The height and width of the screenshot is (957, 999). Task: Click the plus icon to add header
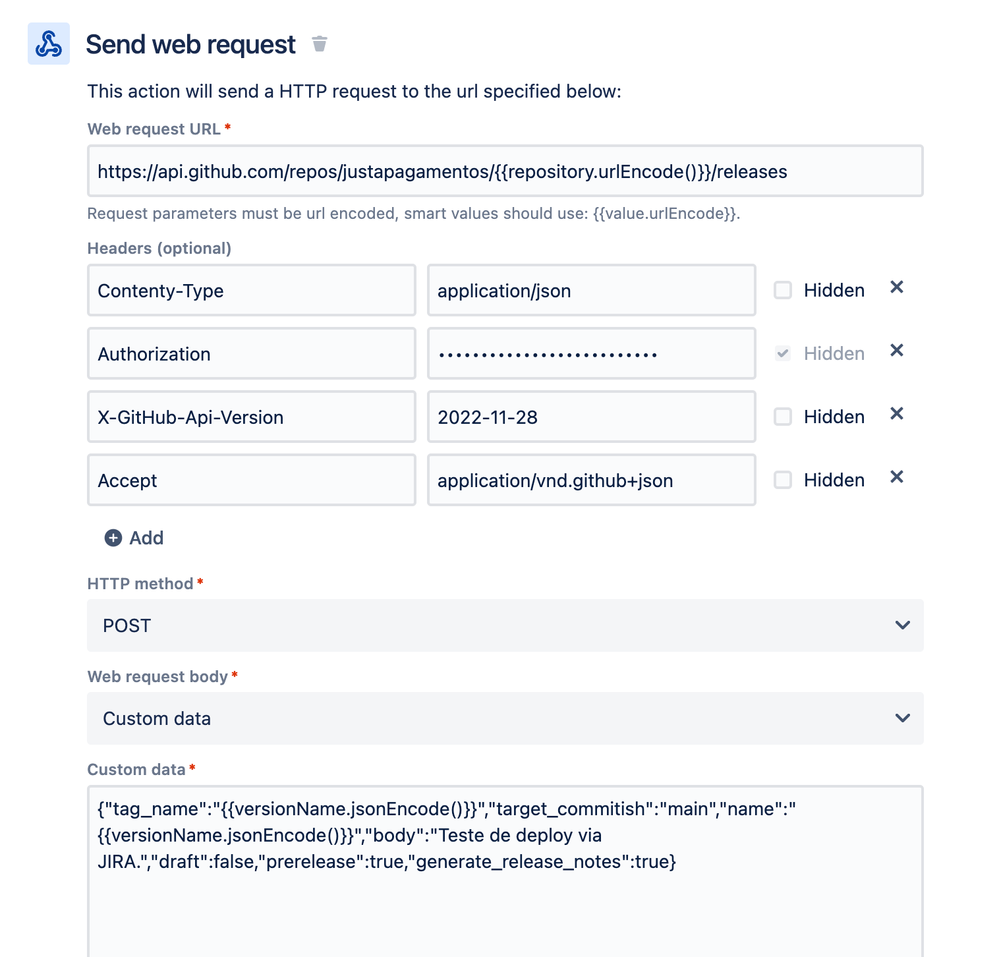[x=113, y=538]
